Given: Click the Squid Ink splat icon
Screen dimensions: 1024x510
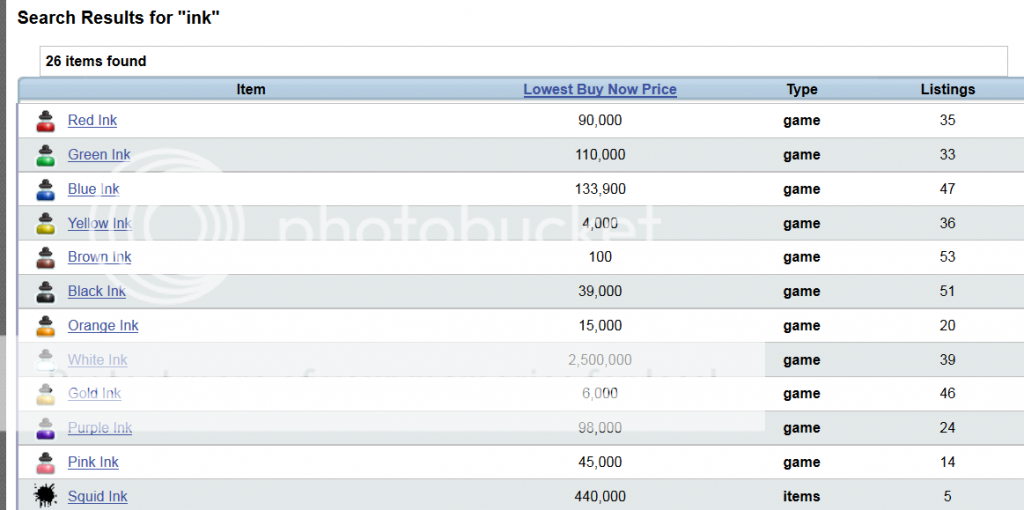Looking at the screenshot, I should coord(45,495).
